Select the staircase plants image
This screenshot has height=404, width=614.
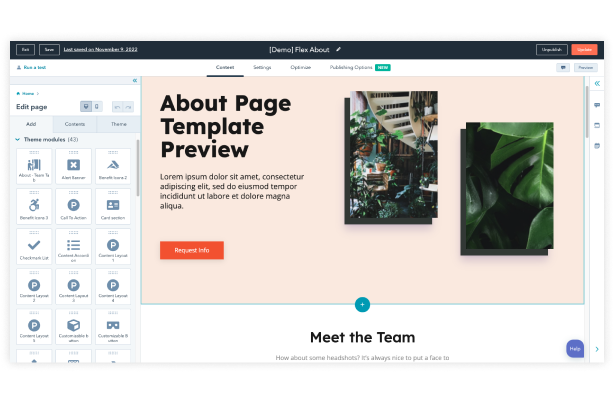[x=394, y=155]
